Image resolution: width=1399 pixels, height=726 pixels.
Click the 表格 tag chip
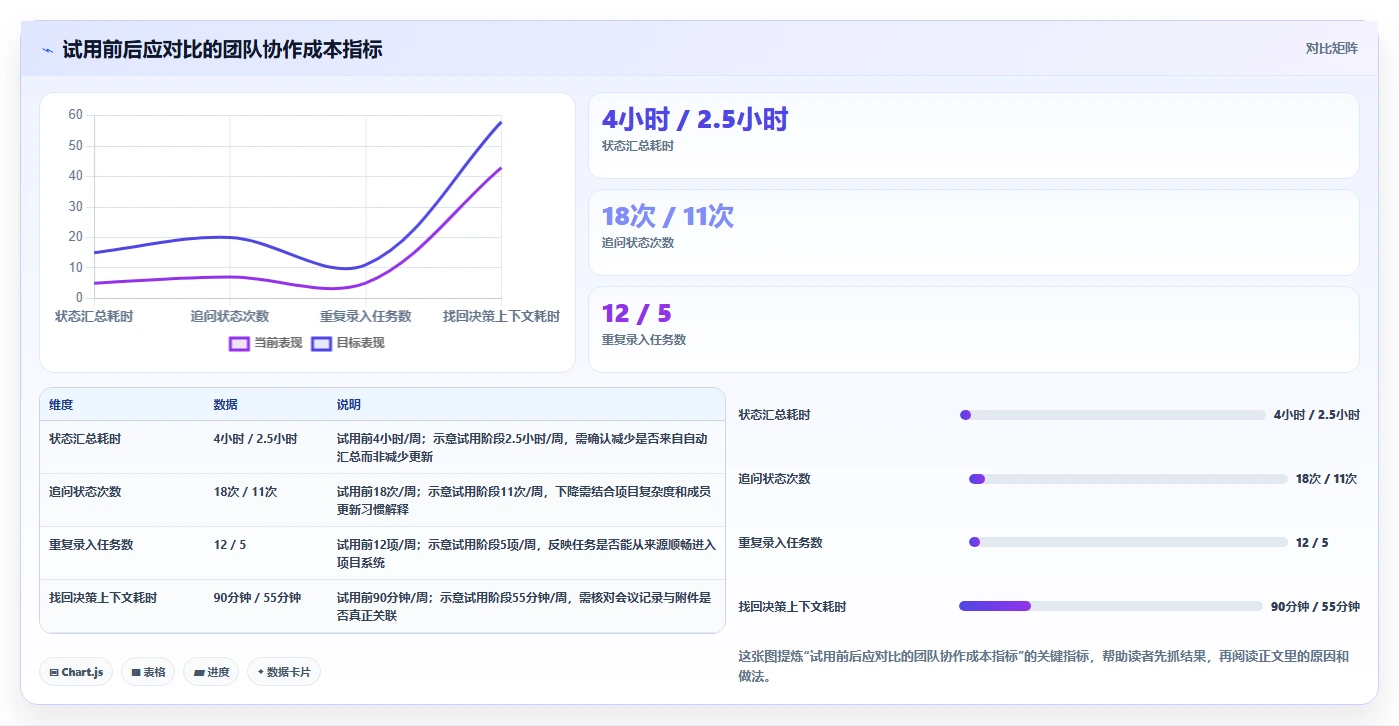[149, 672]
